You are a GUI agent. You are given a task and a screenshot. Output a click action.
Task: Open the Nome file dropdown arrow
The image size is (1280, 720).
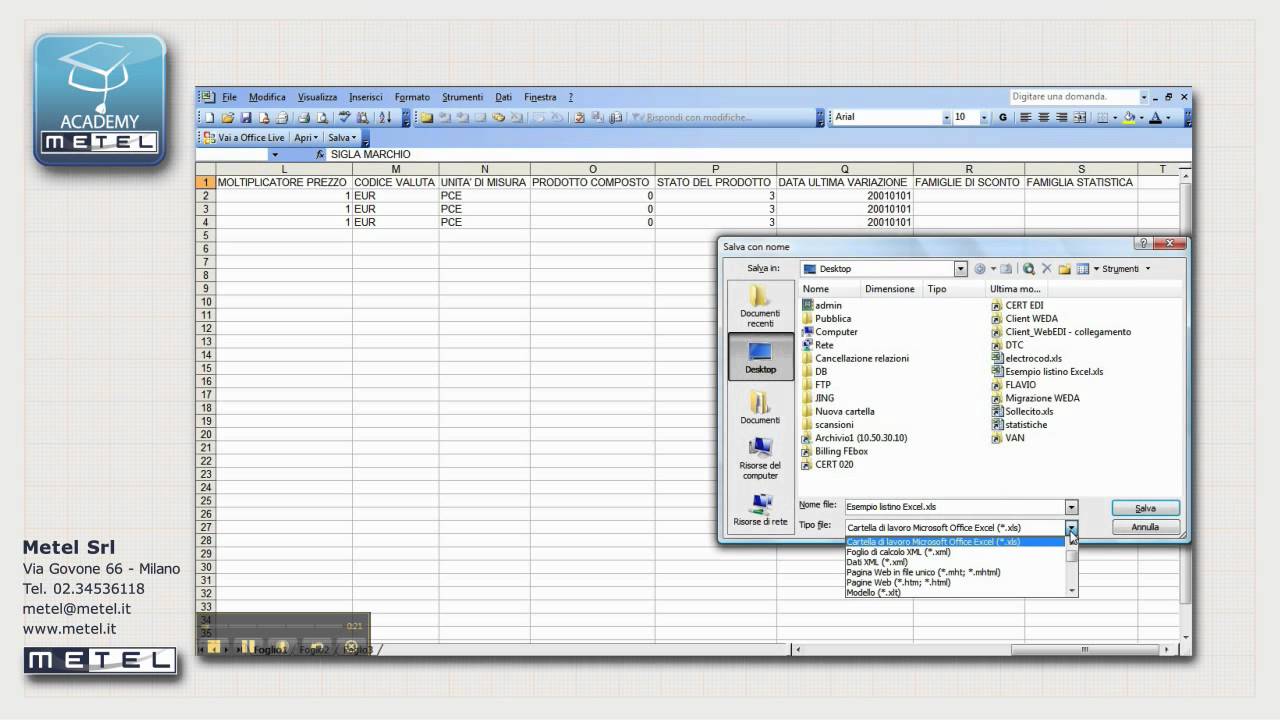pyautogui.click(x=1071, y=507)
